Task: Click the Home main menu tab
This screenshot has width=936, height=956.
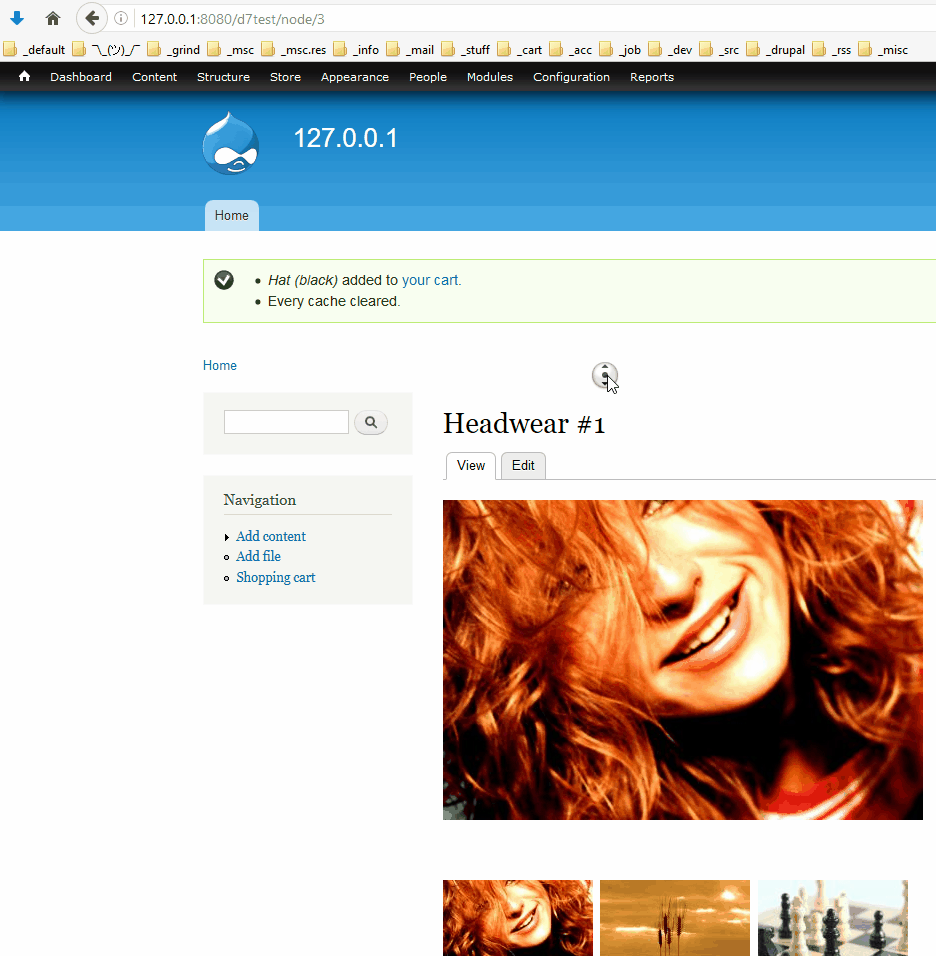Action: [x=232, y=216]
